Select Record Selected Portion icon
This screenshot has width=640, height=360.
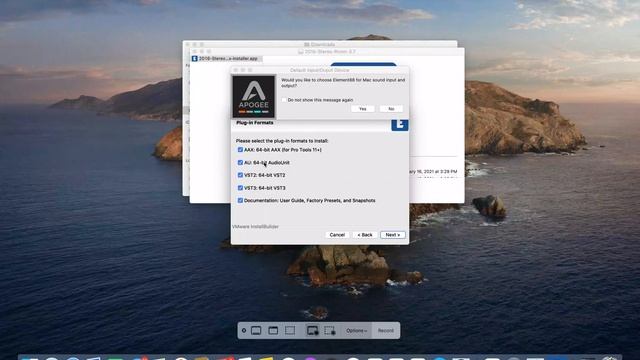click(x=330, y=331)
